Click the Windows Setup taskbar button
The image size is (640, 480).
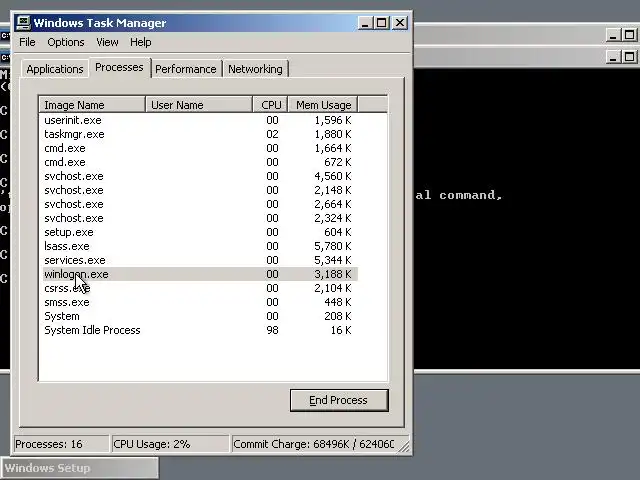pos(80,468)
